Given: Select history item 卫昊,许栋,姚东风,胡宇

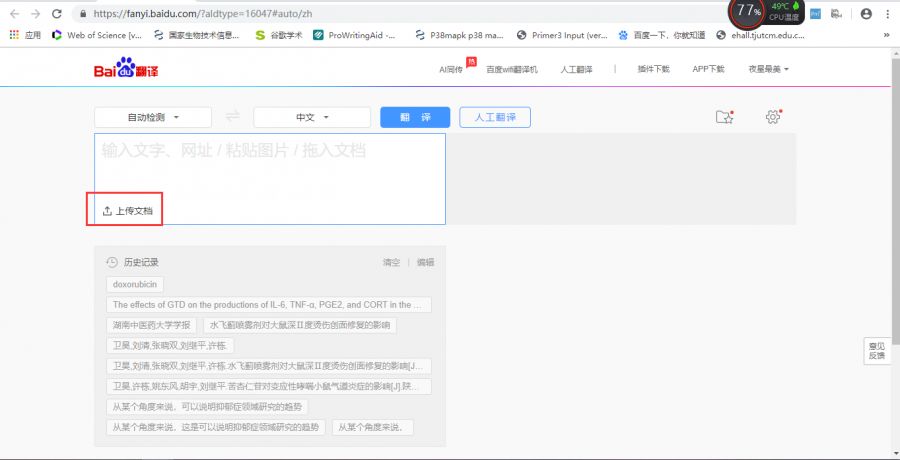Looking at the screenshot, I should [269, 386].
